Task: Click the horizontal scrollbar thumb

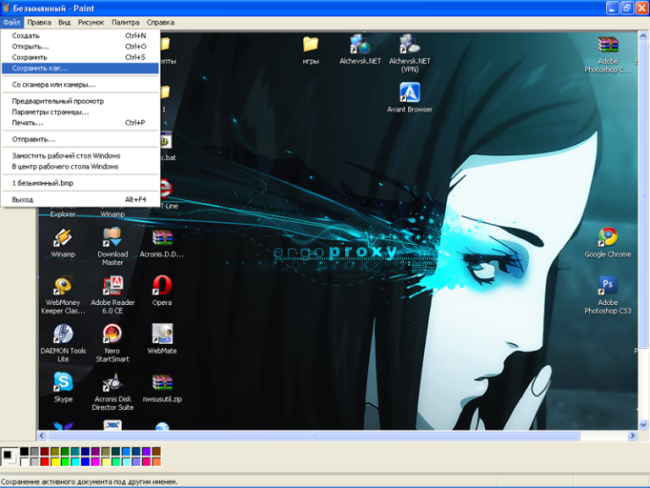Action: coord(314,436)
